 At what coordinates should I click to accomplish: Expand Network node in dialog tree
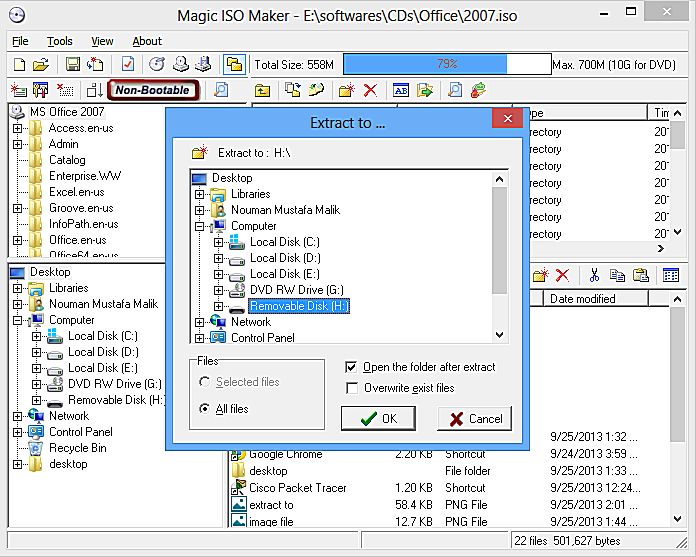pyautogui.click(x=199, y=322)
